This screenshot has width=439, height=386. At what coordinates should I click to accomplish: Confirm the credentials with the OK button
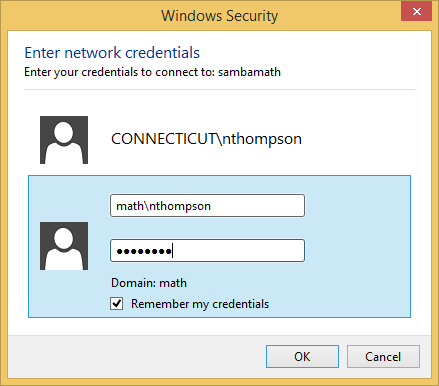[302, 357]
